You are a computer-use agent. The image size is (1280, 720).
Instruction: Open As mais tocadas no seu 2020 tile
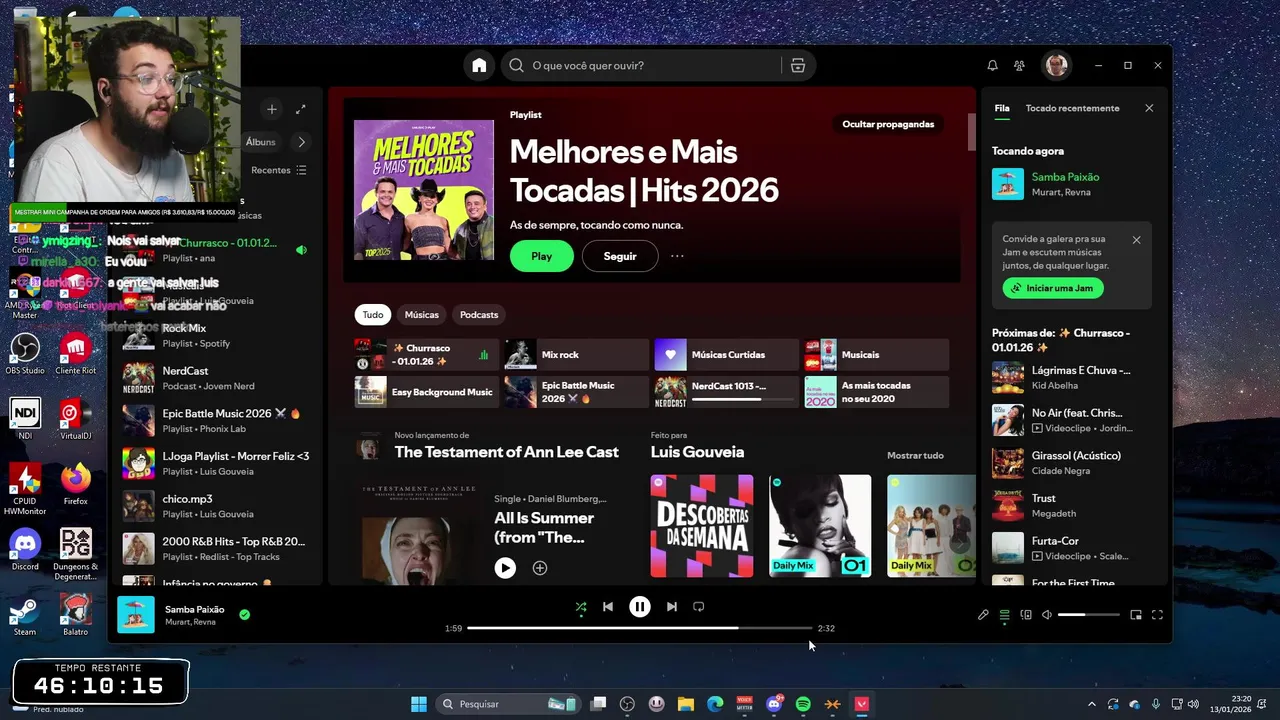pyautogui.click(x=877, y=392)
